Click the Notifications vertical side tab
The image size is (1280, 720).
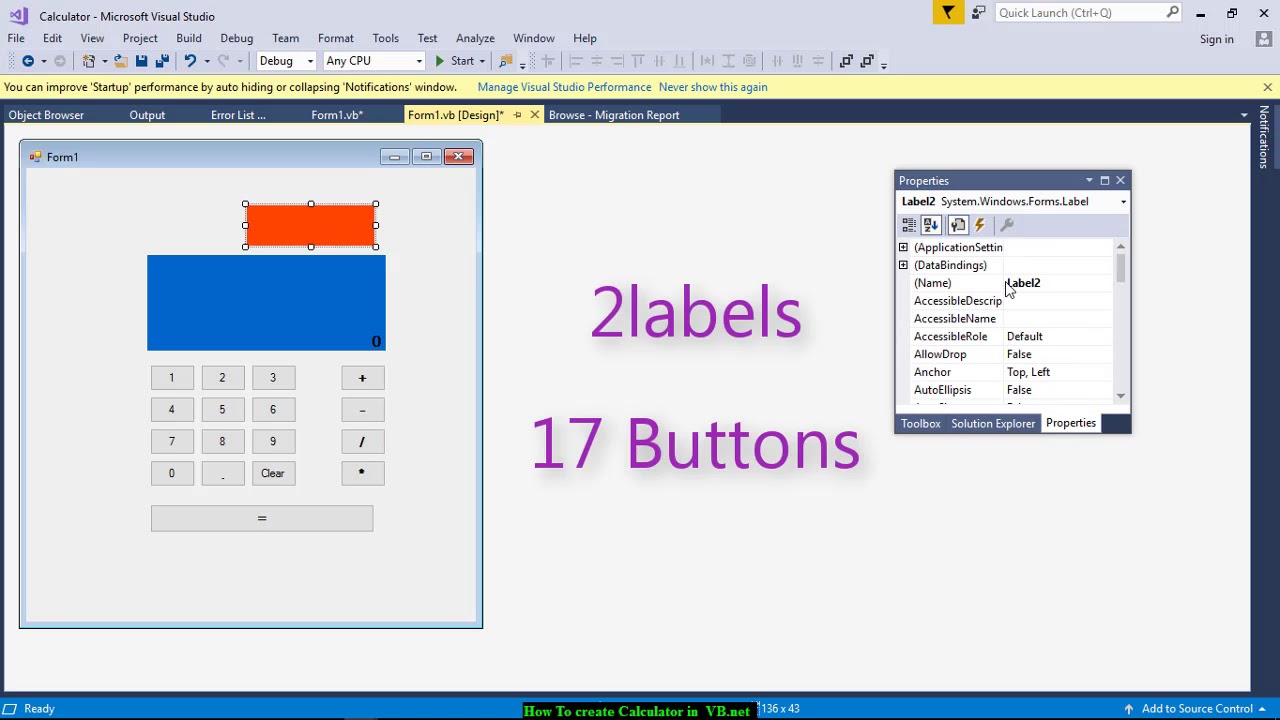pos(1265,138)
